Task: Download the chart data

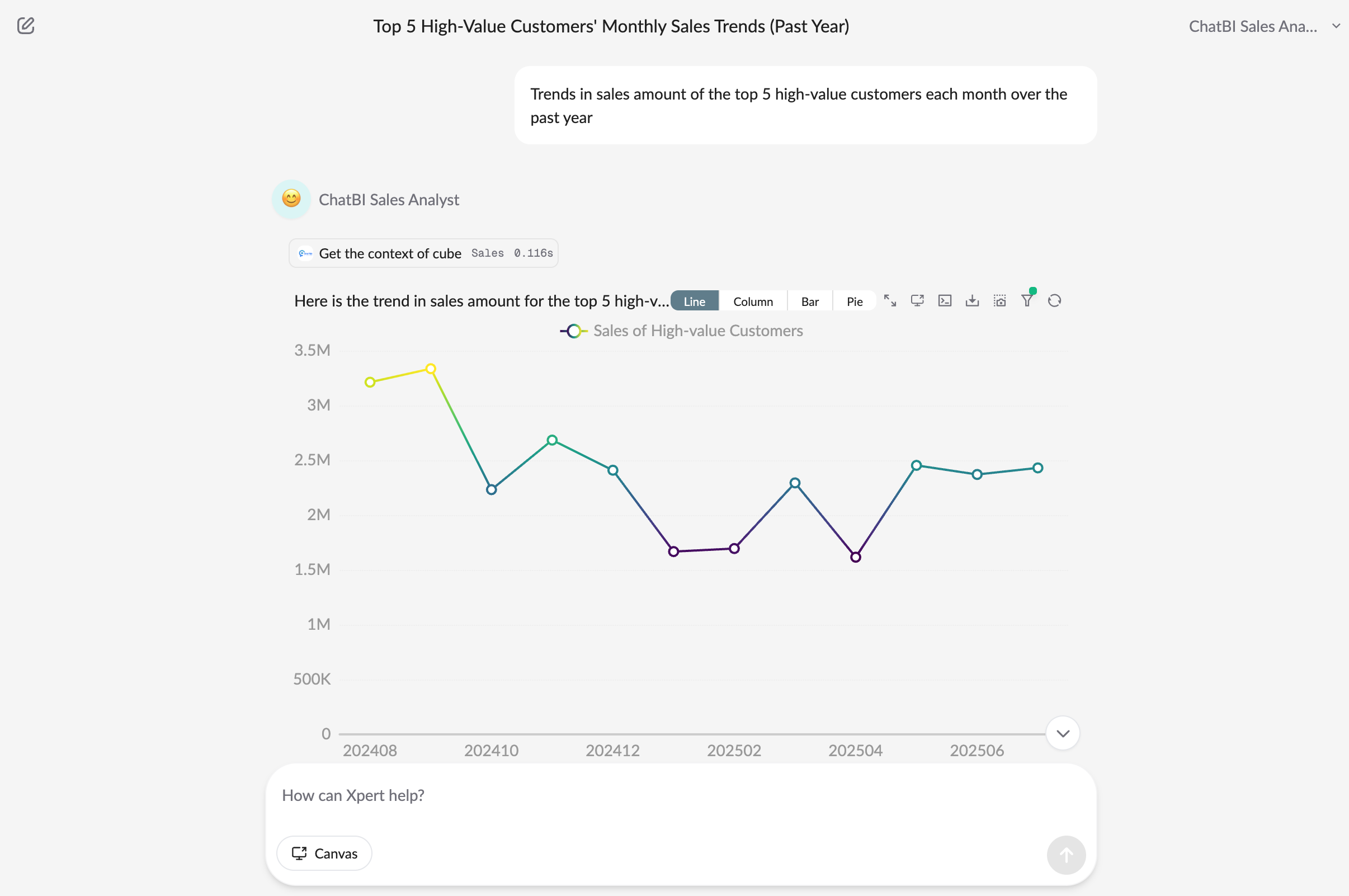Action: pyautogui.click(x=972, y=300)
